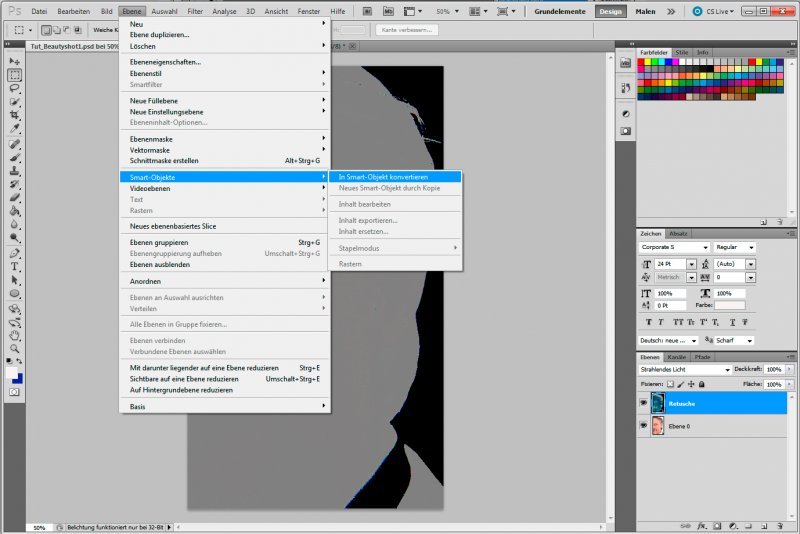Open the Scharf anti-aliasing dropdown

click(x=749, y=341)
